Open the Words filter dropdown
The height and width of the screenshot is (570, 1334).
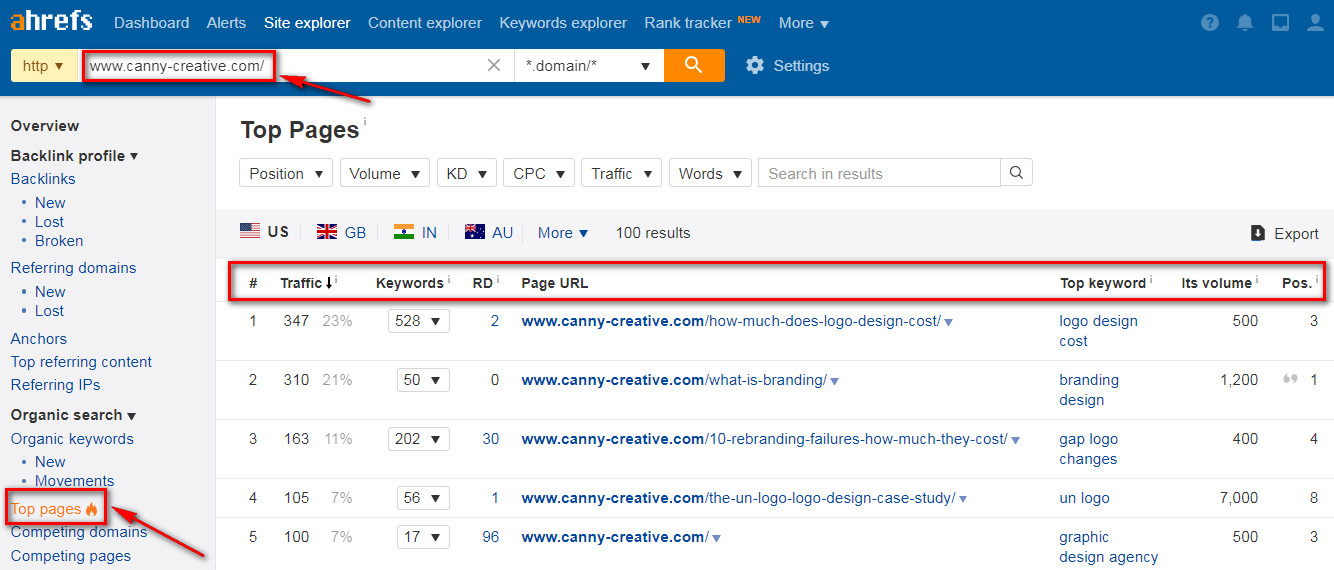pos(710,173)
